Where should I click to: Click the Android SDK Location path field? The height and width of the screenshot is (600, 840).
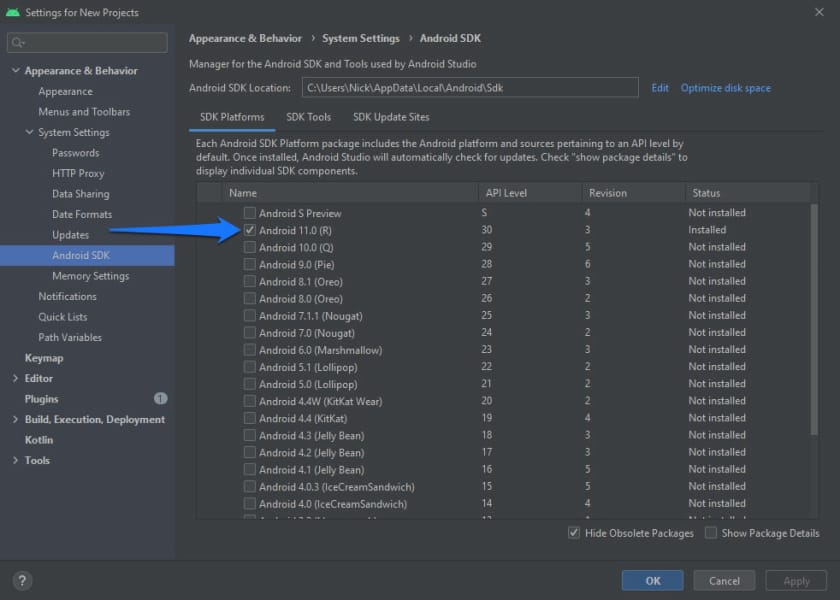point(470,87)
